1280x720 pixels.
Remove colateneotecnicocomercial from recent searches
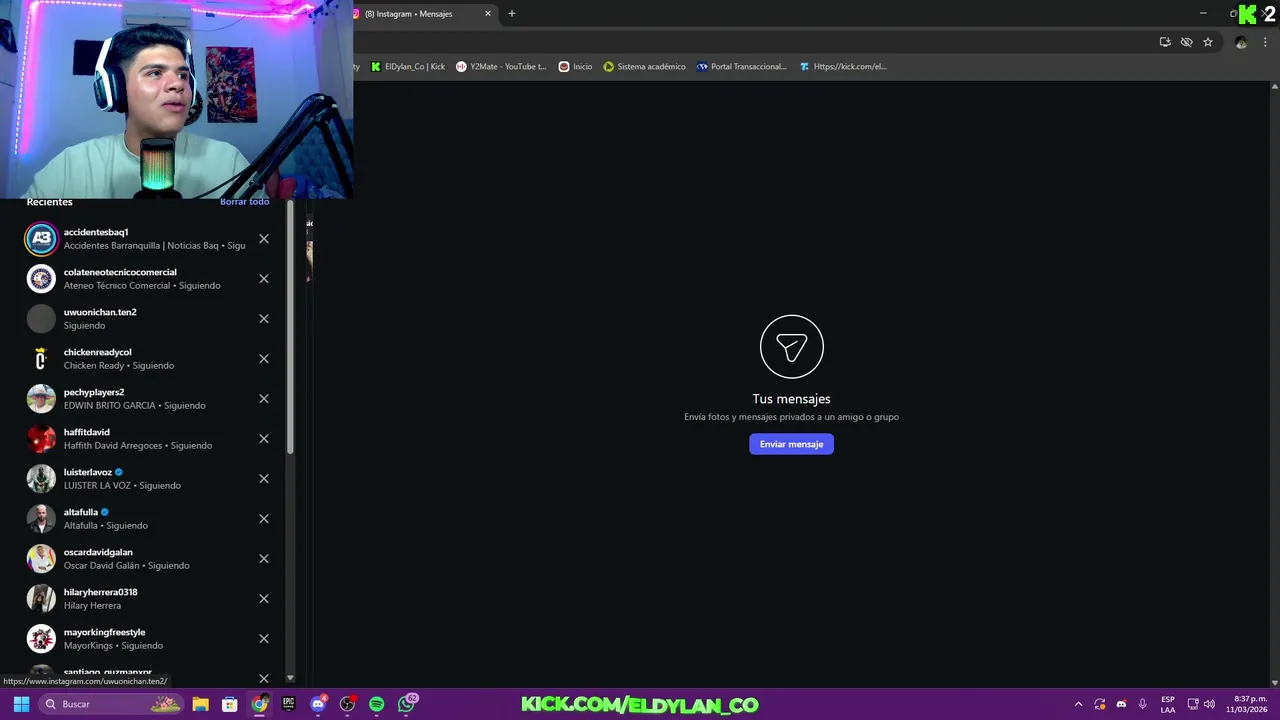point(264,279)
